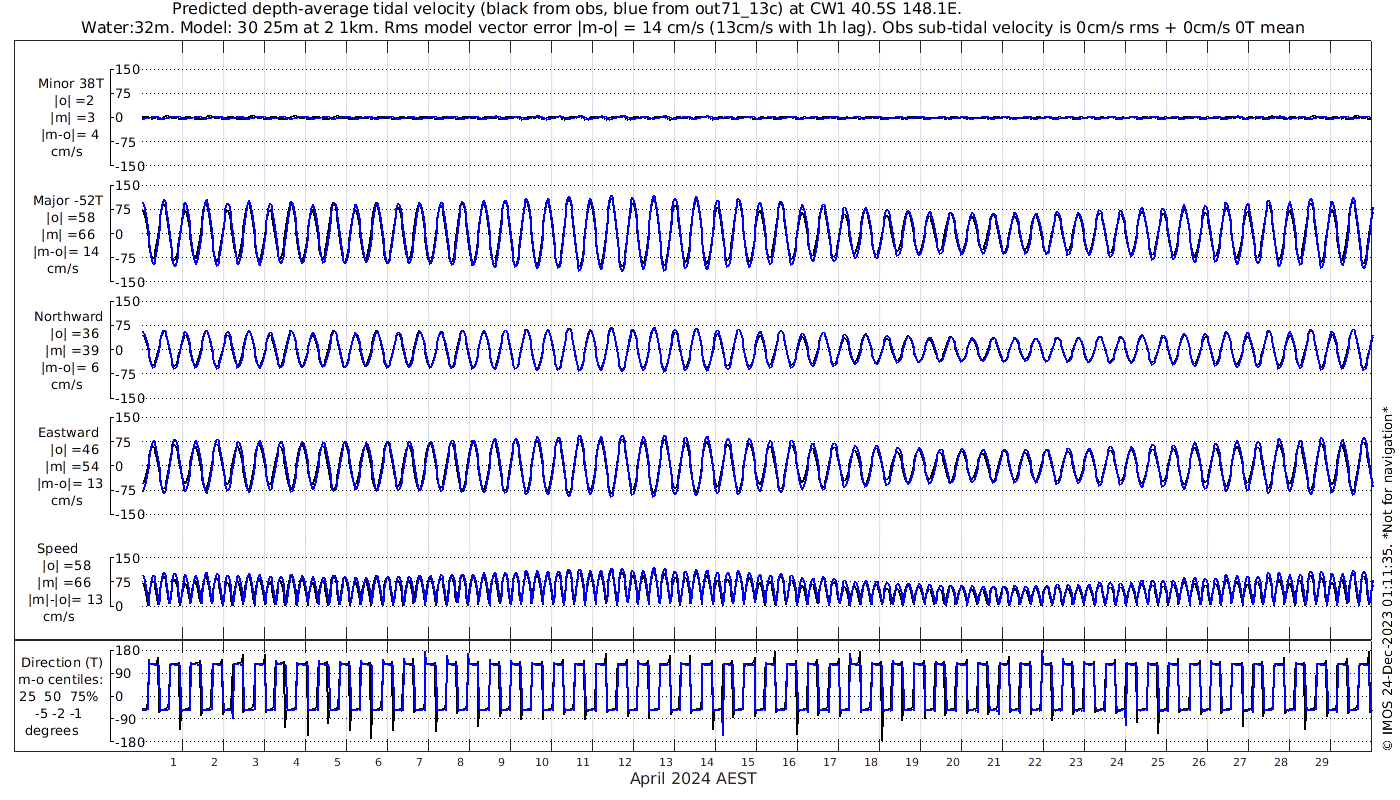Click the 180 tick of the Direction y-axis
This screenshot has width=1400, height=800.
123,650
